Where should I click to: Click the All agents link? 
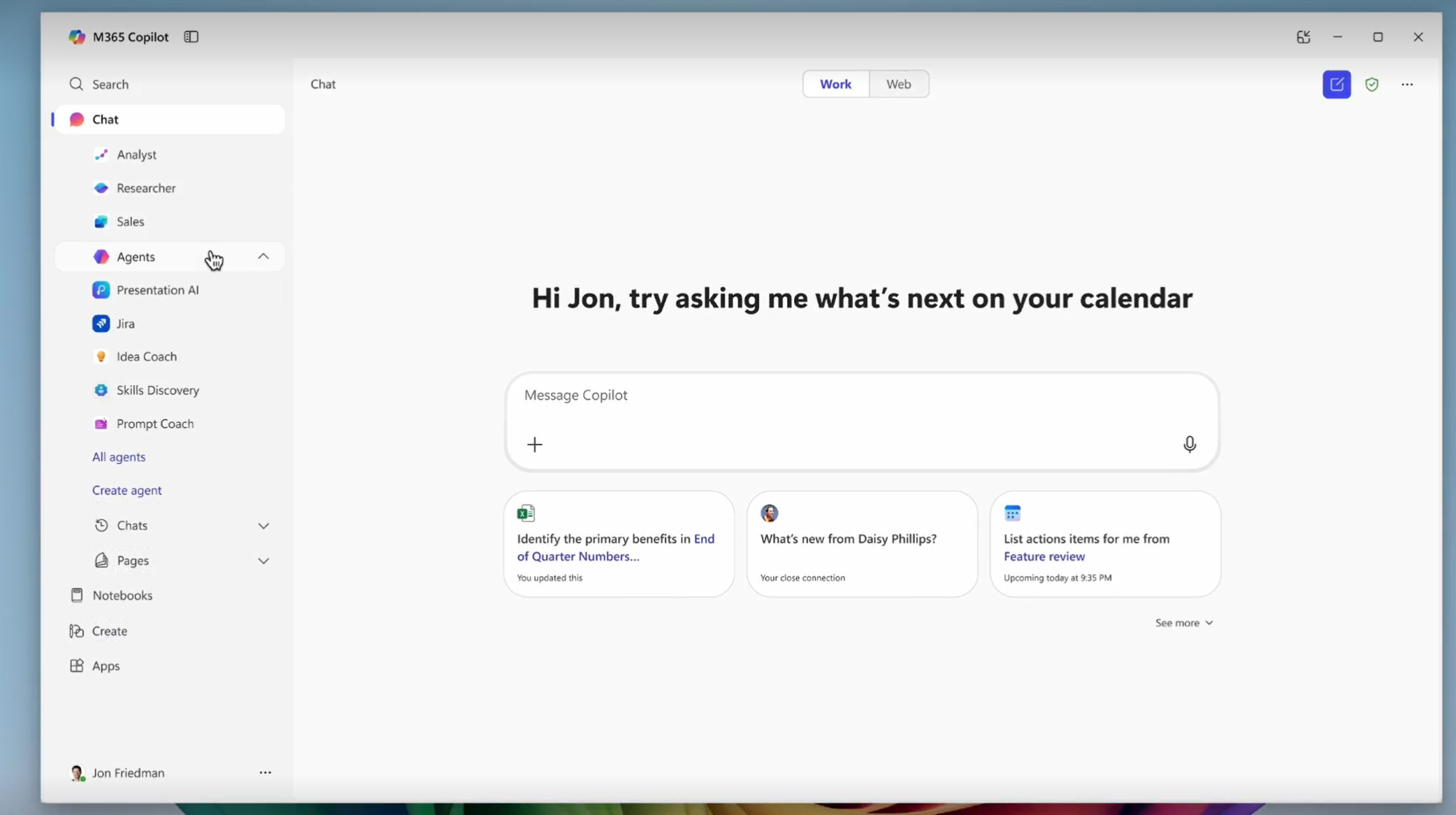click(119, 457)
